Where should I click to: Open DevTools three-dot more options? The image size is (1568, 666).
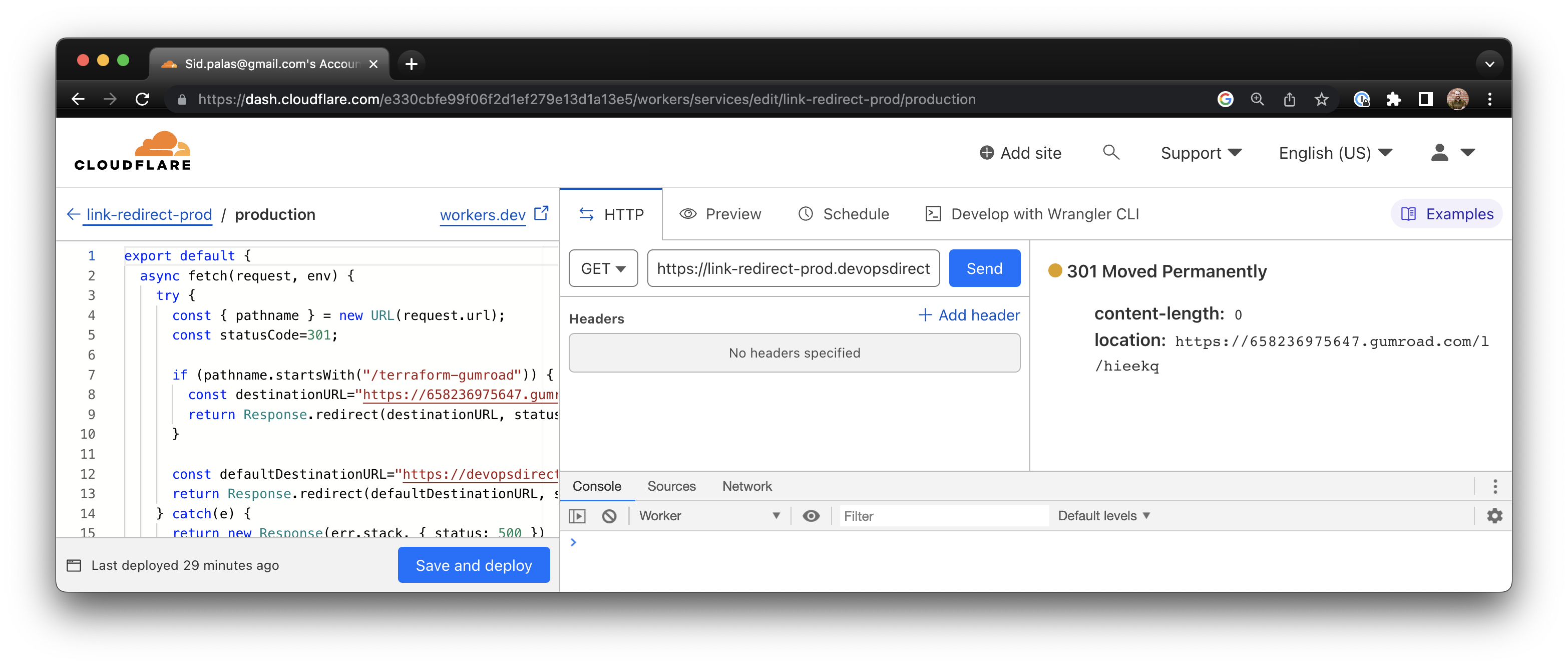(1495, 486)
